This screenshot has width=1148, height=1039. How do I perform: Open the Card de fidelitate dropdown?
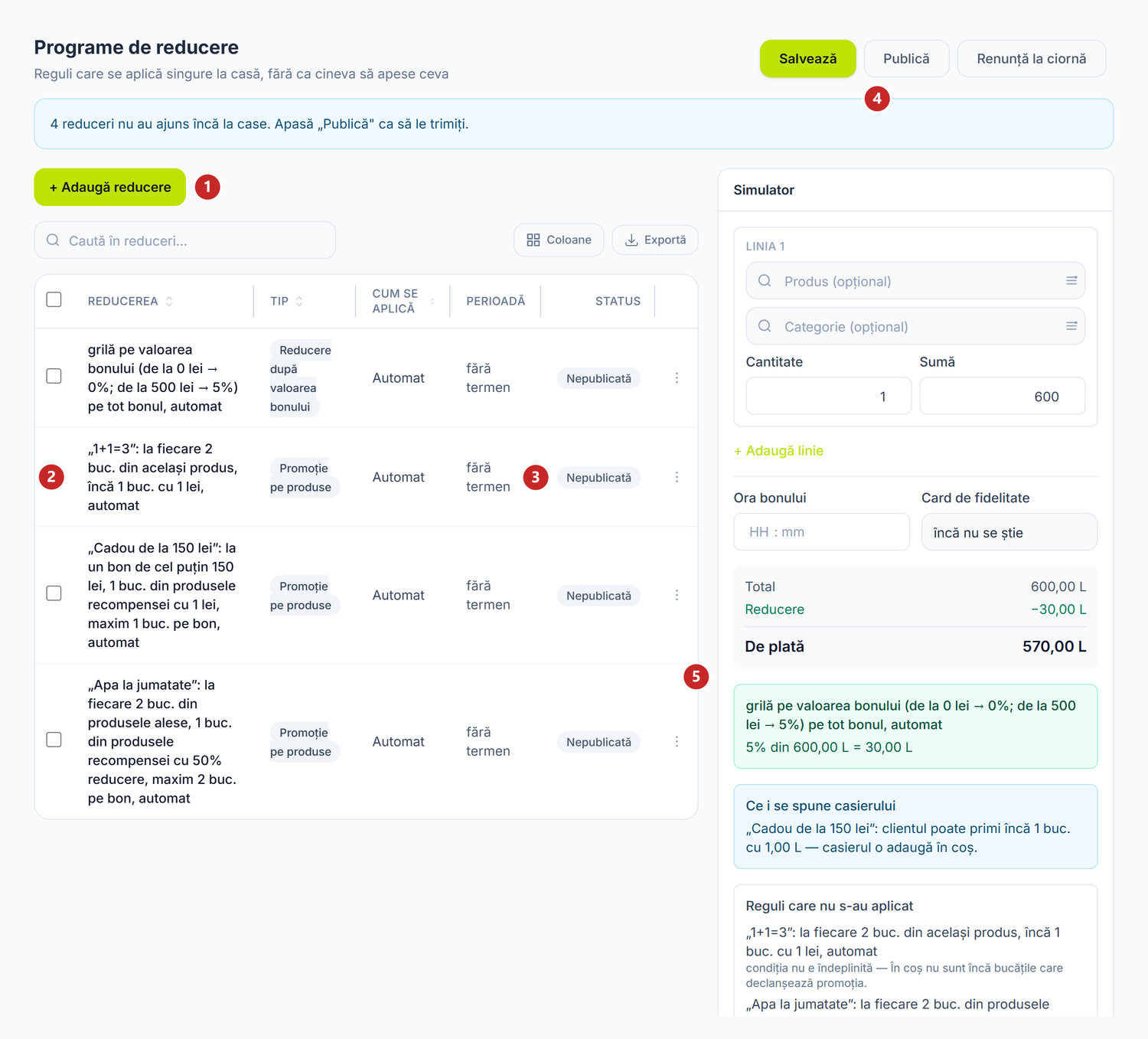point(1009,532)
